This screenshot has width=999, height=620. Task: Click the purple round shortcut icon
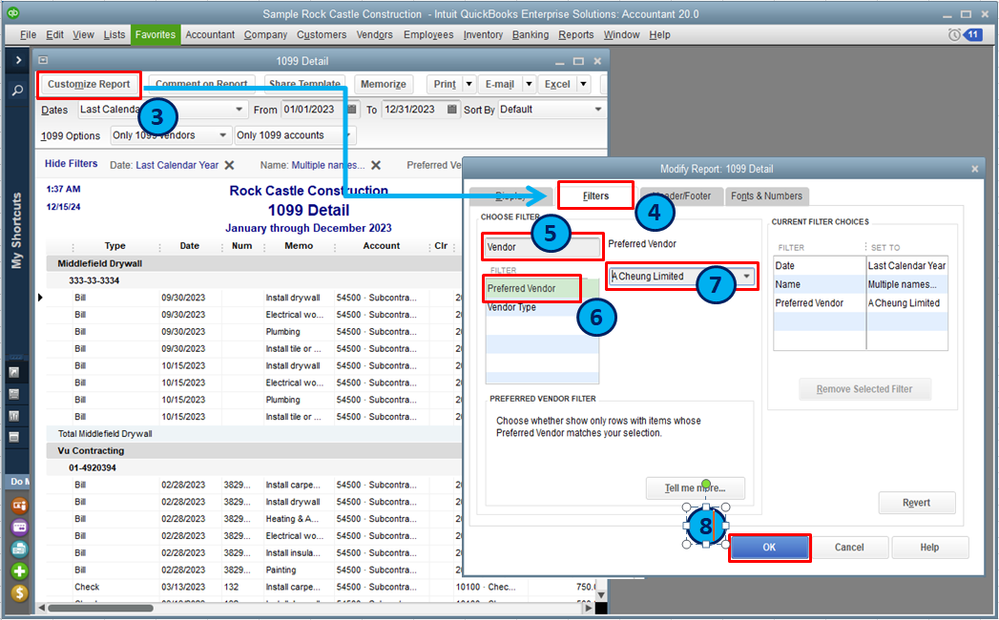(19, 527)
